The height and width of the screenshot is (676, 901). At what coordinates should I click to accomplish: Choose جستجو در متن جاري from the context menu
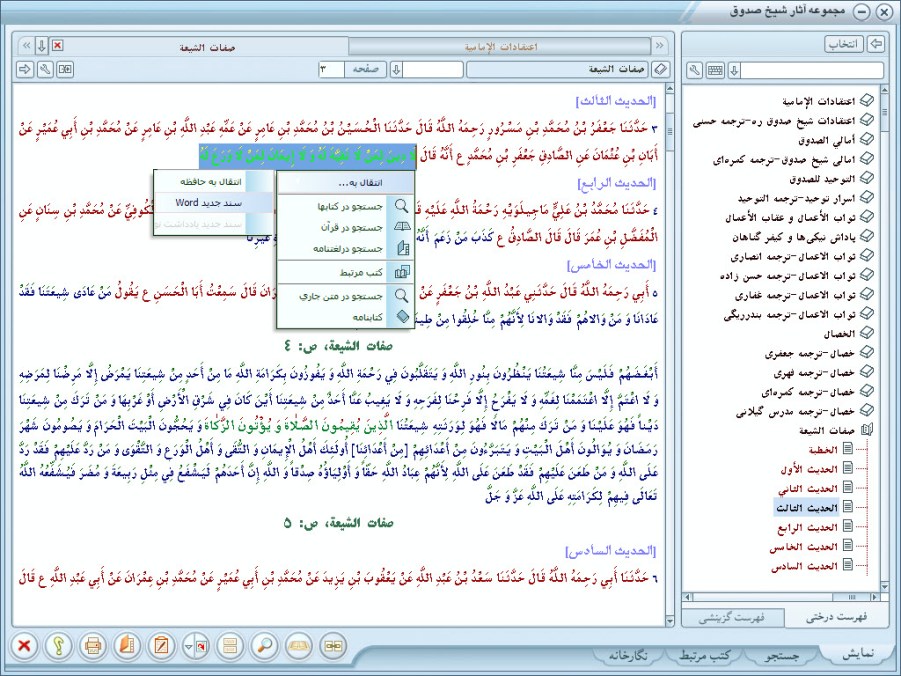(x=345, y=295)
